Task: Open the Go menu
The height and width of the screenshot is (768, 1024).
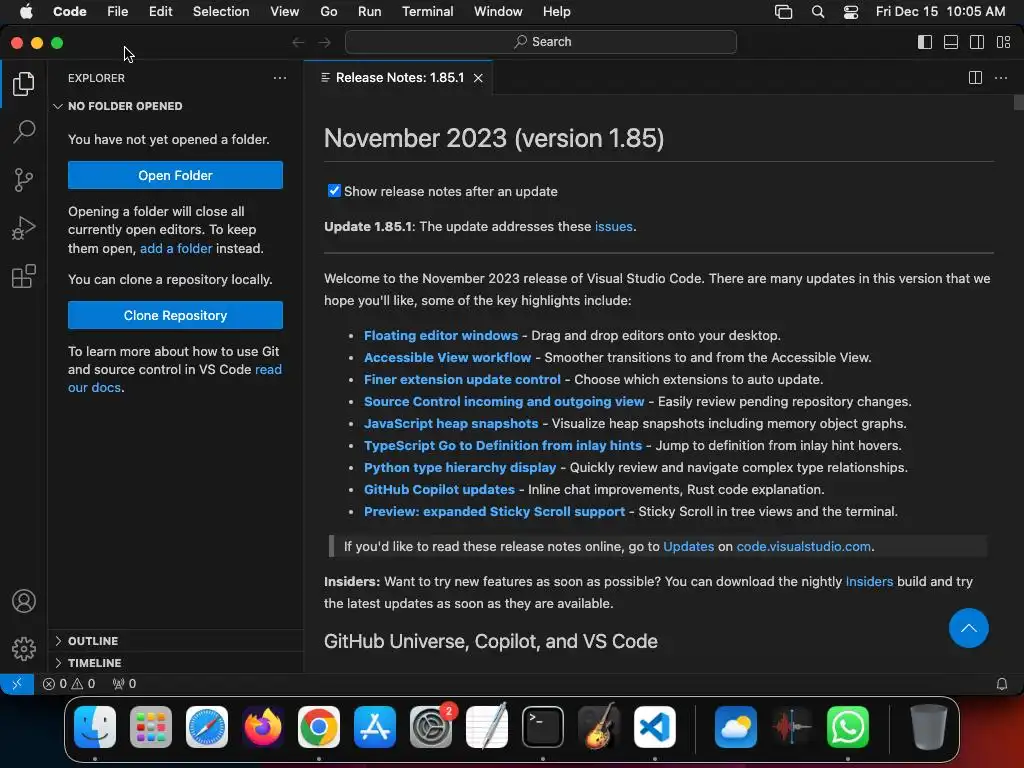Action: [x=328, y=12]
